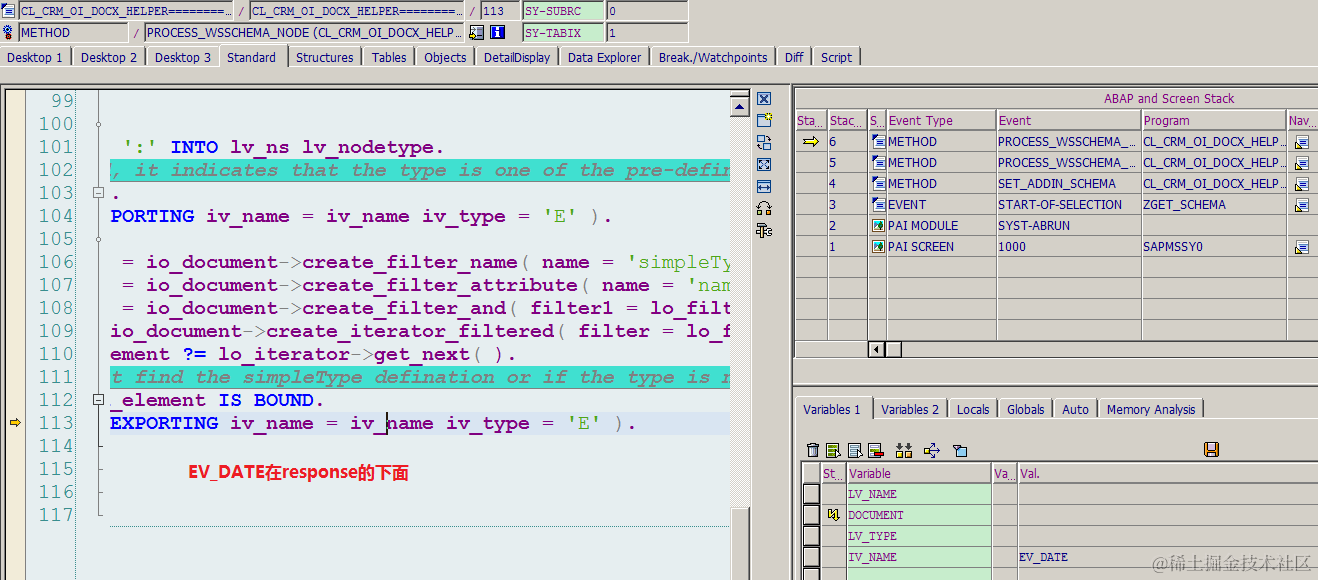Click the maximize horizontally tool icon
Viewport: 1318px width, 580px height.
(x=764, y=186)
